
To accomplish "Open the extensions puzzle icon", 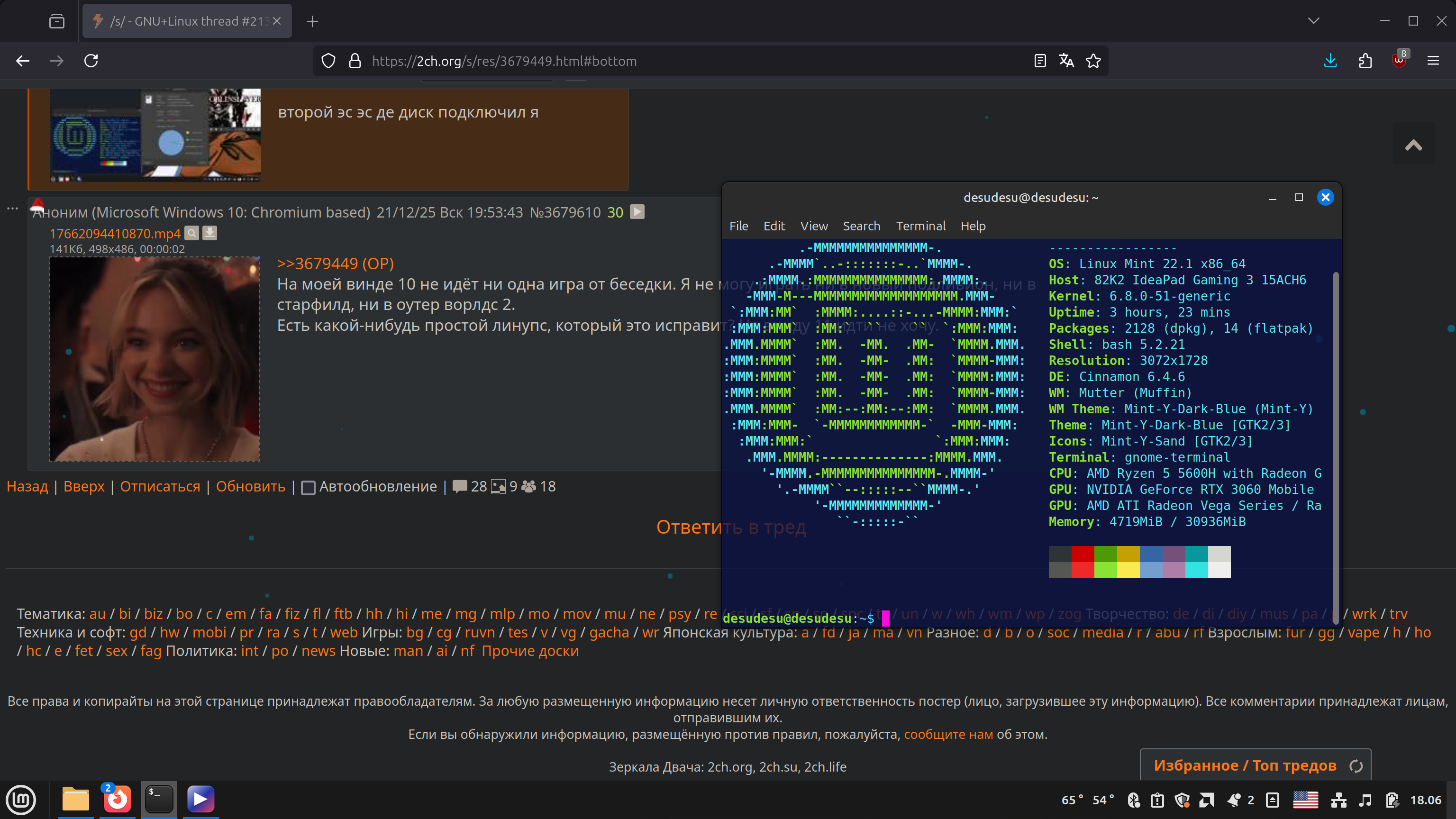I will [x=1365, y=61].
